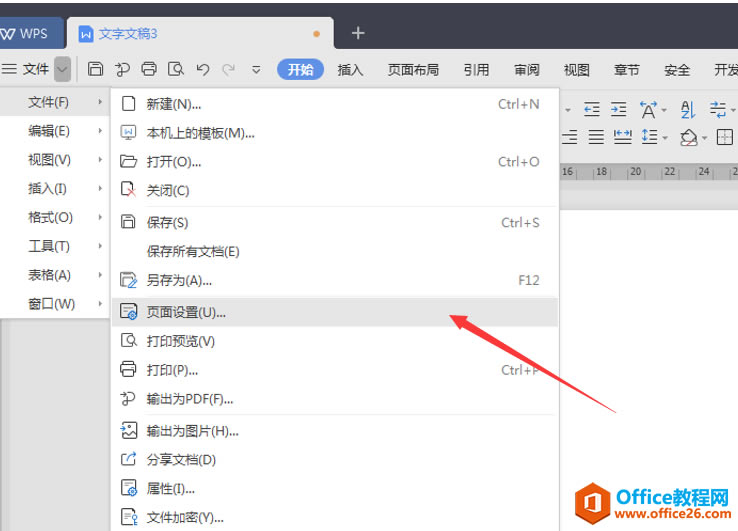Screen dimensions: 738x531
Task: Choose 保存所有文档(E) entry
Action: coord(335,251)
